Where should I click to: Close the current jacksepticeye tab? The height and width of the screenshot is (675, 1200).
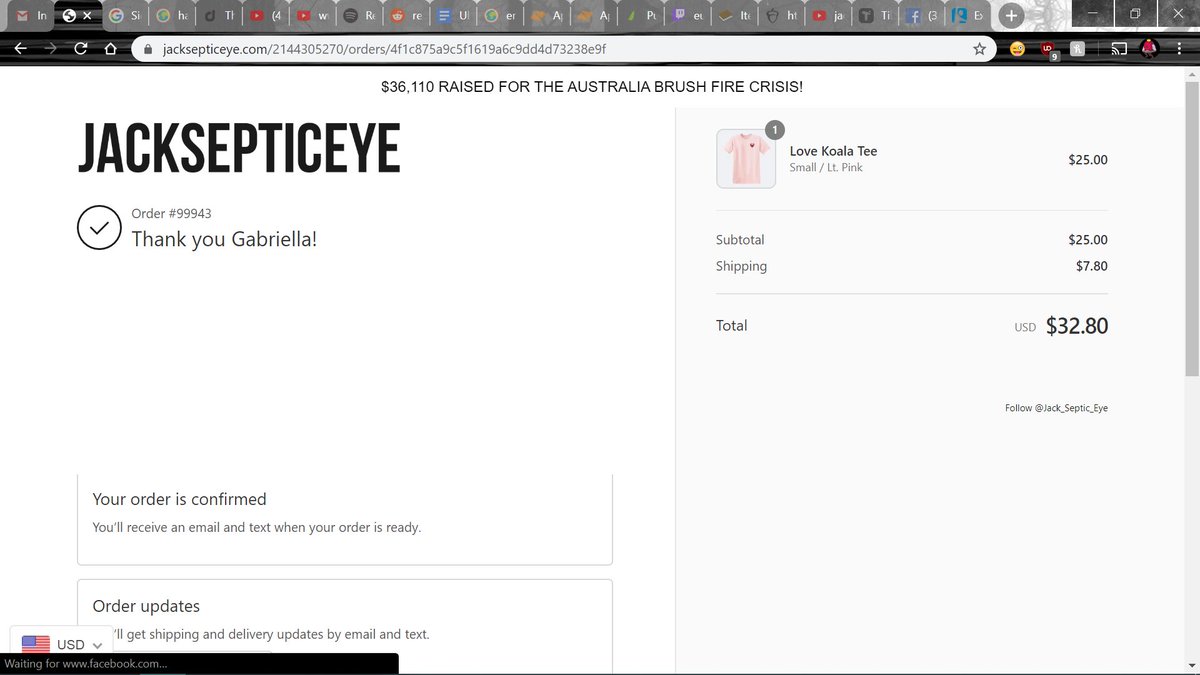click(87, 16)
